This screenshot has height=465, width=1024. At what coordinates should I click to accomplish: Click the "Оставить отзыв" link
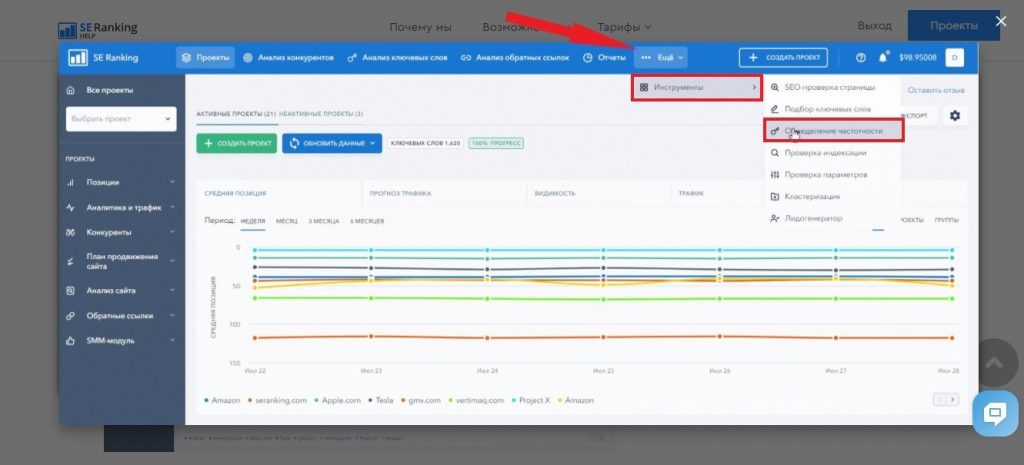point(934,90)
